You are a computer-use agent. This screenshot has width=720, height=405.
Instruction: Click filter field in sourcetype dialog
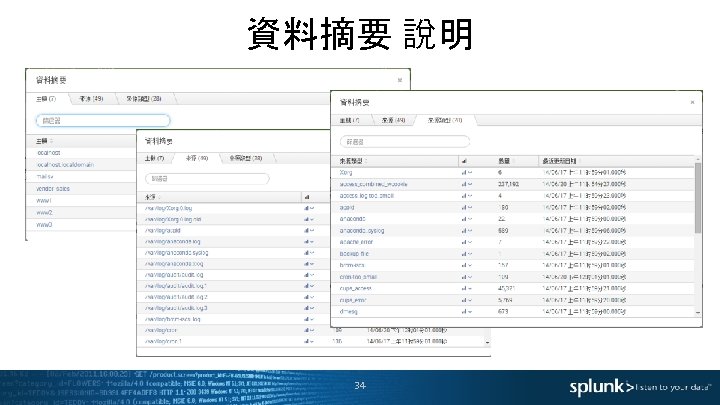(405, 142)
